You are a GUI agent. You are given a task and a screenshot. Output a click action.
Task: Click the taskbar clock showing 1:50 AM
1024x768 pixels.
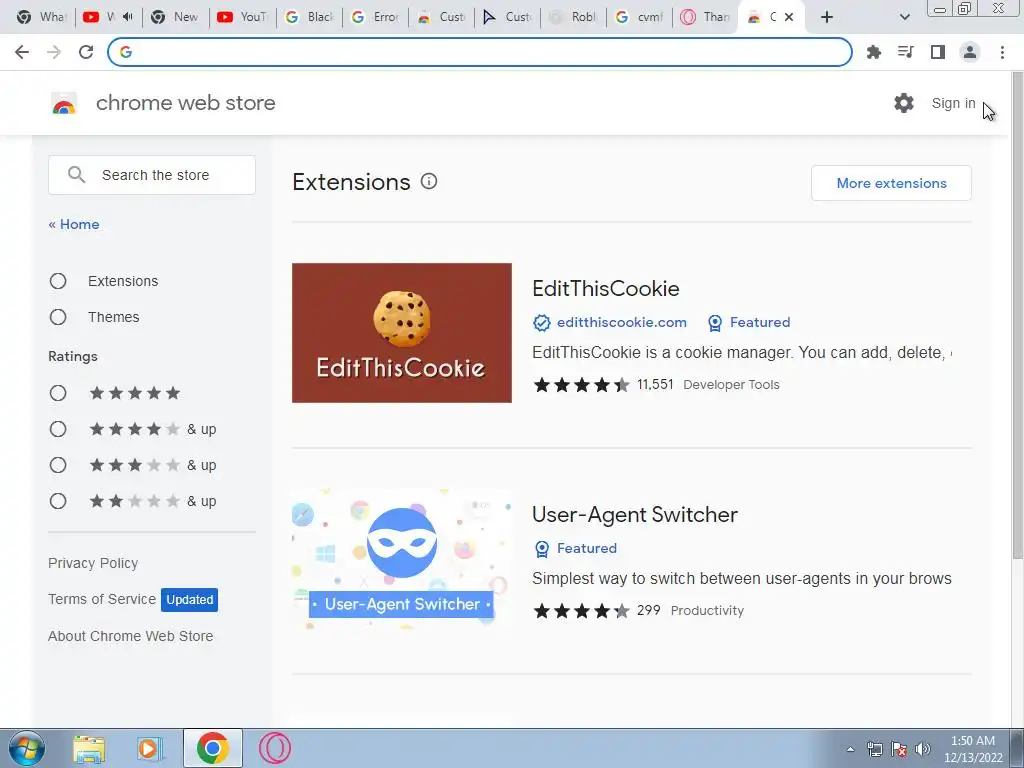tap(973, 749)
